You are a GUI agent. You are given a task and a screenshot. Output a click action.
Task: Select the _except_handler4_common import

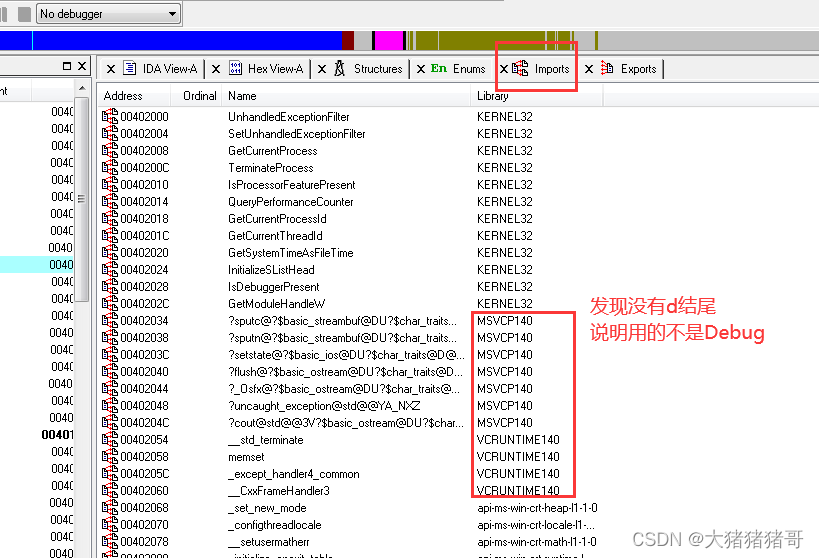click(x=294, y=474)
